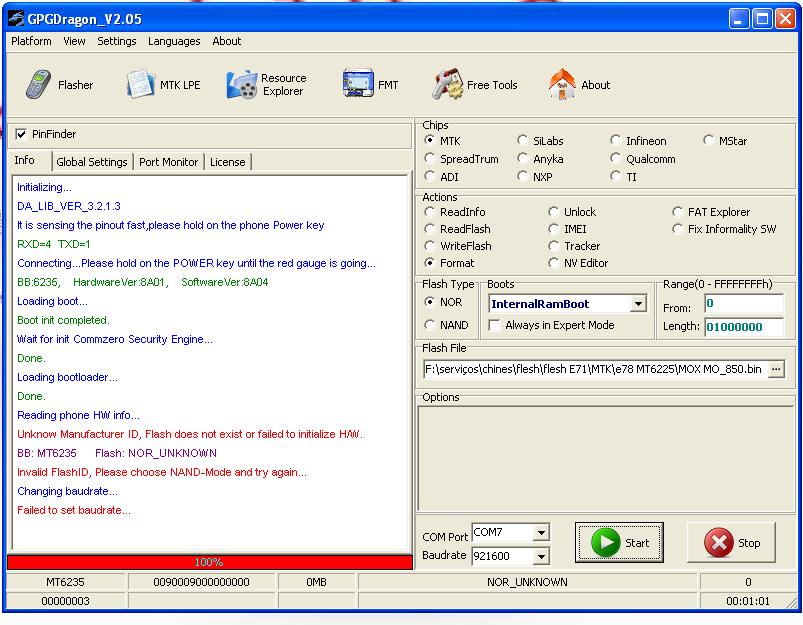Choose the Qualcomm chip option
Screen dimensions: 803x625
(x=616, y=159)
